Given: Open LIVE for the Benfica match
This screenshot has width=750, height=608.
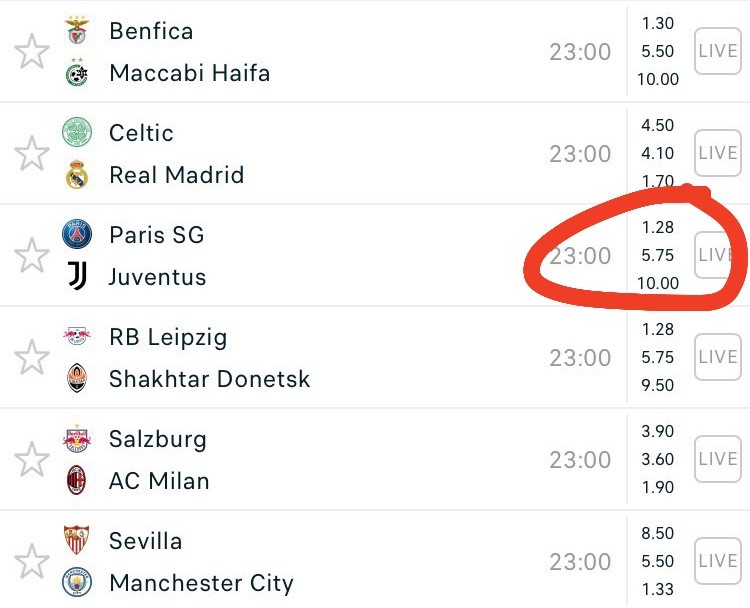Looking at the screenshot, I should [x=717, y=51].
